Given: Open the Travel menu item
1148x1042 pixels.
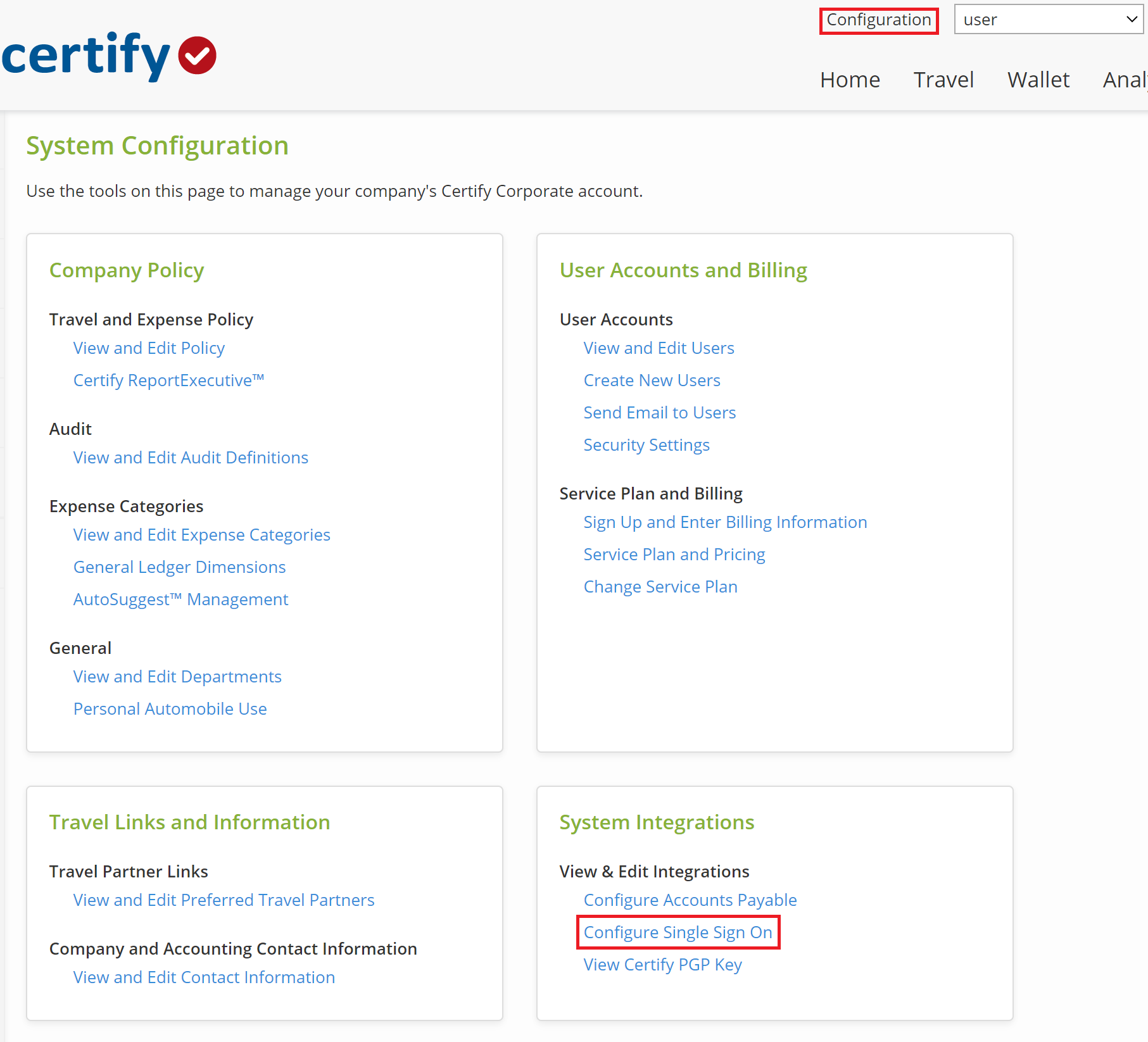Looking at the screenshot, I should pyautogui.click(x=943, y=80).
